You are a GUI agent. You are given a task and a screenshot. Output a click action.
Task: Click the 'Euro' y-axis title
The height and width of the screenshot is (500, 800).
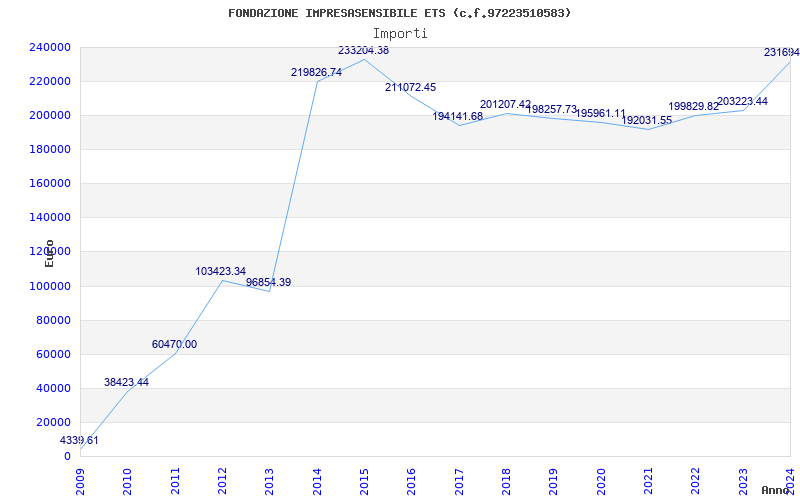pos(49,253)
